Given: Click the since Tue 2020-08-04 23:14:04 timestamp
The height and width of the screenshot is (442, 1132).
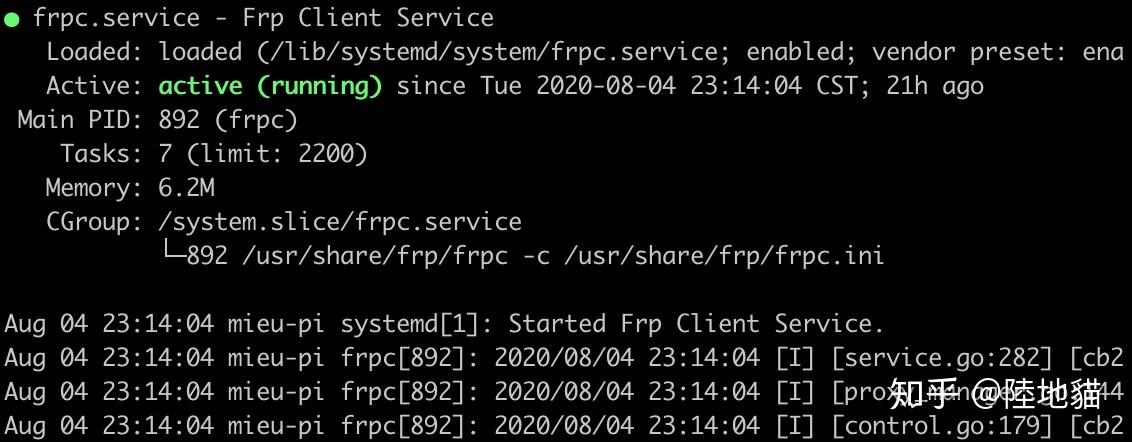Looking at the screenshot, I should (x=599, y=87).
